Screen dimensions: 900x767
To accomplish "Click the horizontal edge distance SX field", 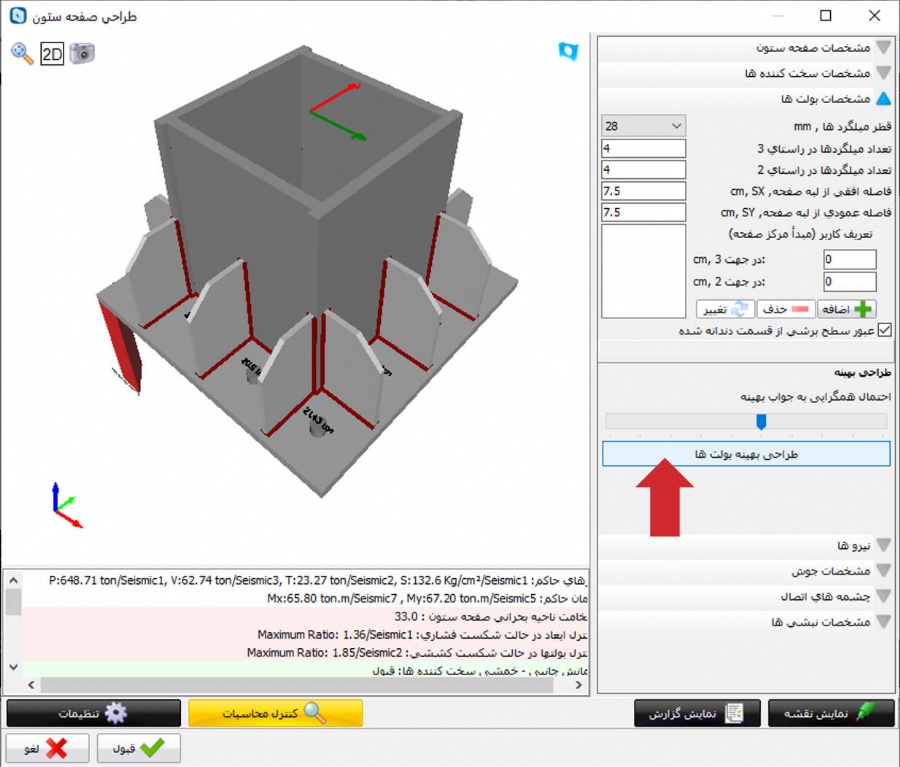I will [x=643, y=191].
